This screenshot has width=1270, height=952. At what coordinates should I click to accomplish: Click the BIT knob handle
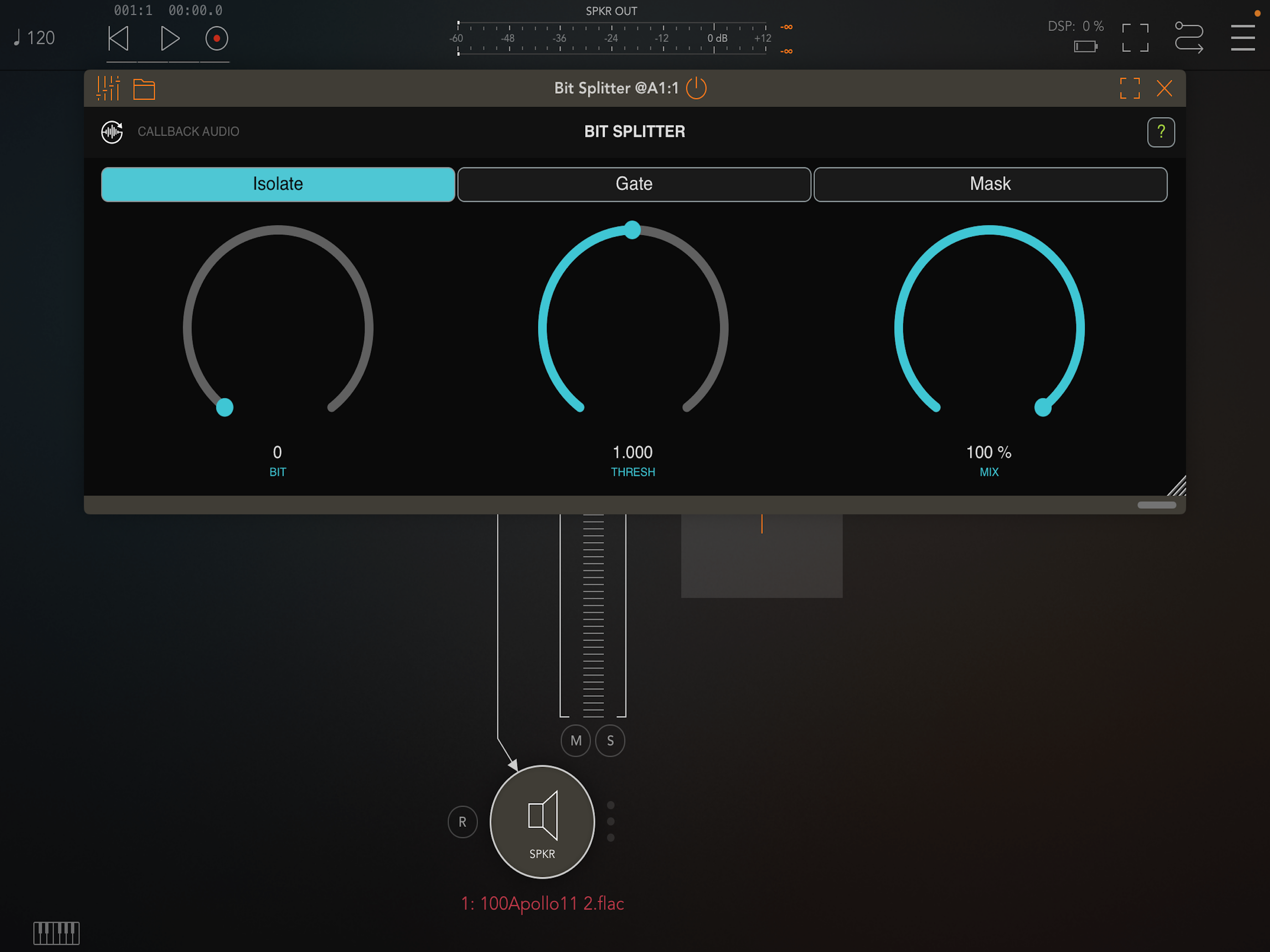pyautogui.click(x=224, y=407)
